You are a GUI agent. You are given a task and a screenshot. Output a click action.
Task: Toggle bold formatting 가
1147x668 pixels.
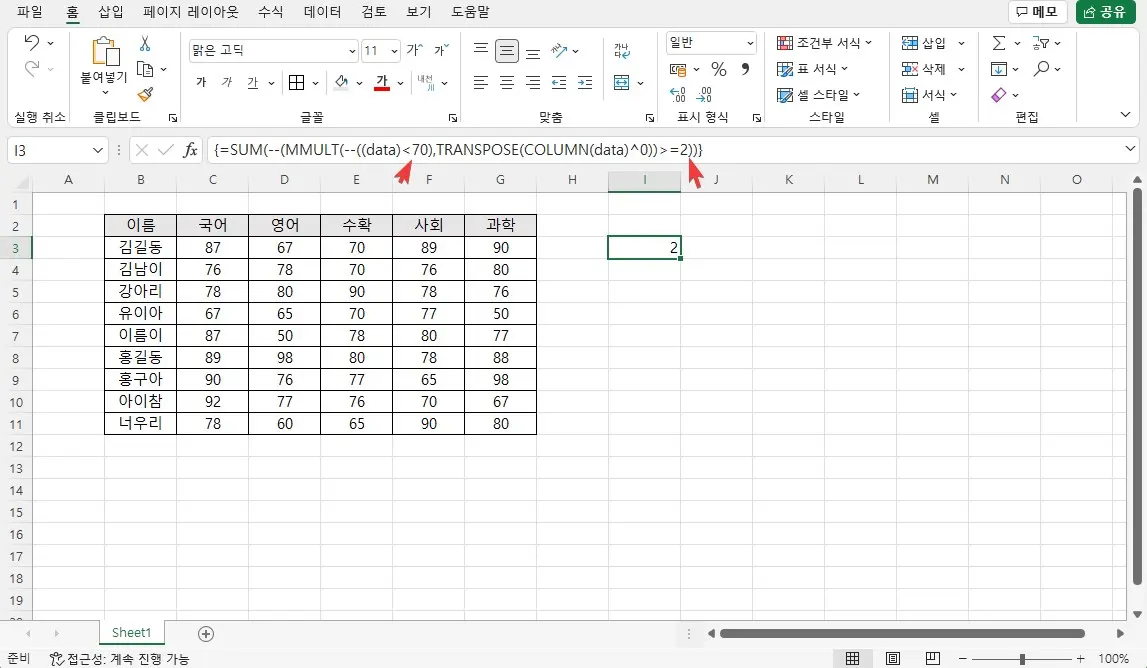201,83
